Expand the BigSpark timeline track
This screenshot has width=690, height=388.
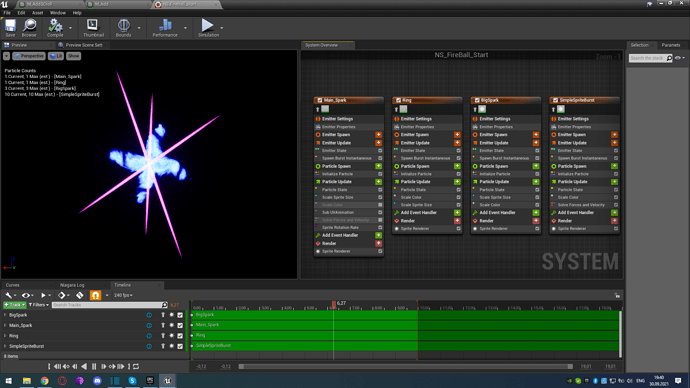point(5,315)
